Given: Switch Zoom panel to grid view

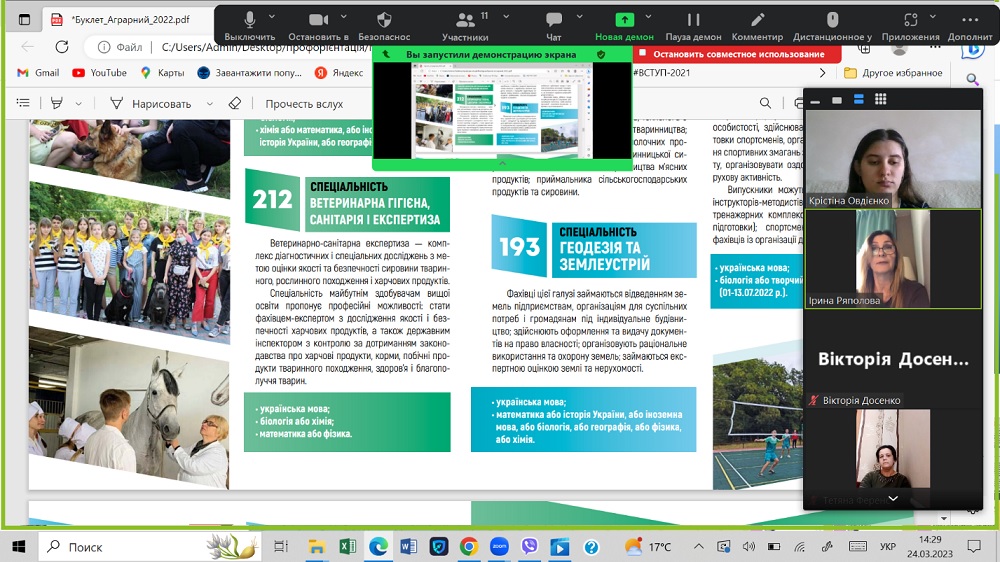Looking at the screenshot, I should coord(880,100).
